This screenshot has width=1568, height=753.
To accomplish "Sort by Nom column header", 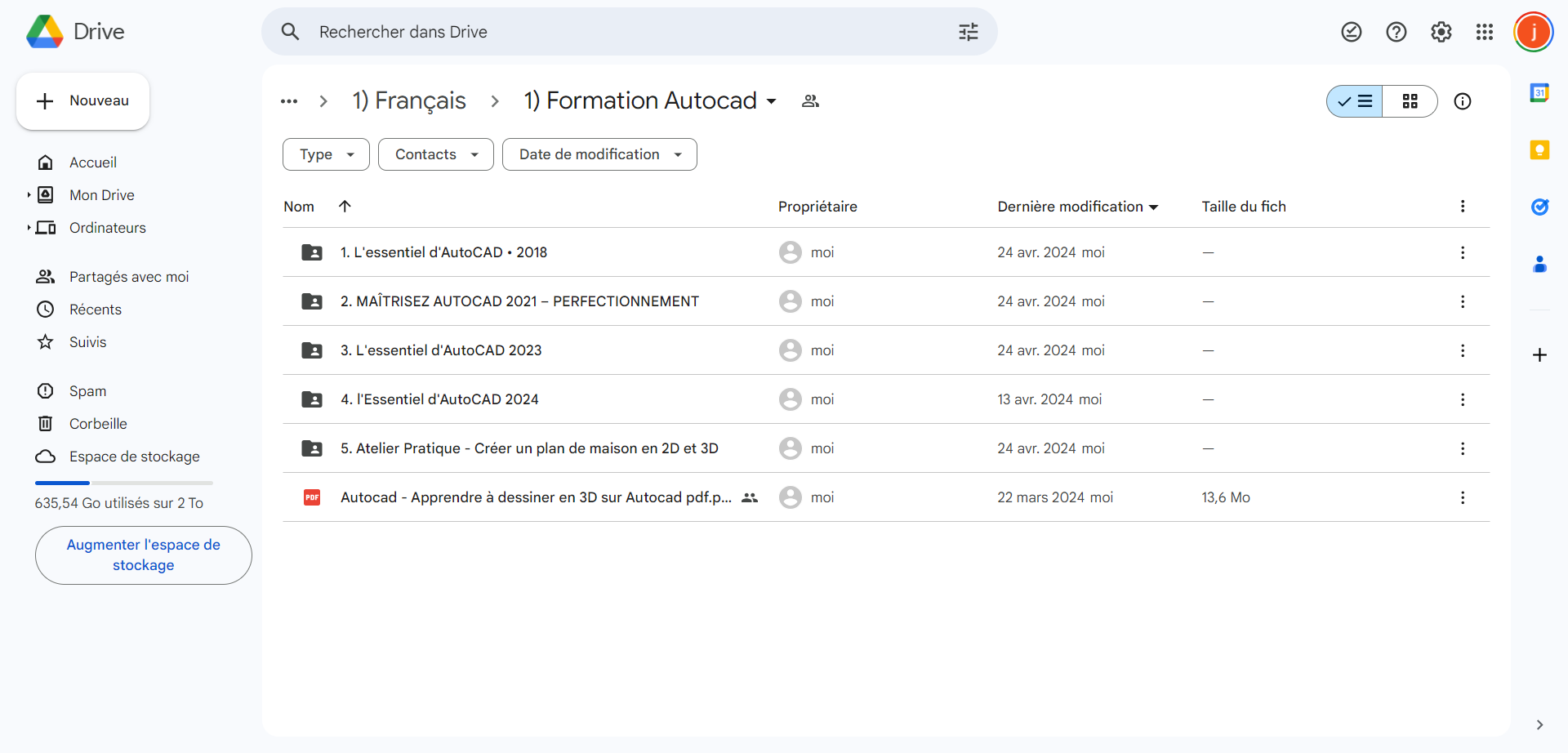I will click(x=299, y=207).
